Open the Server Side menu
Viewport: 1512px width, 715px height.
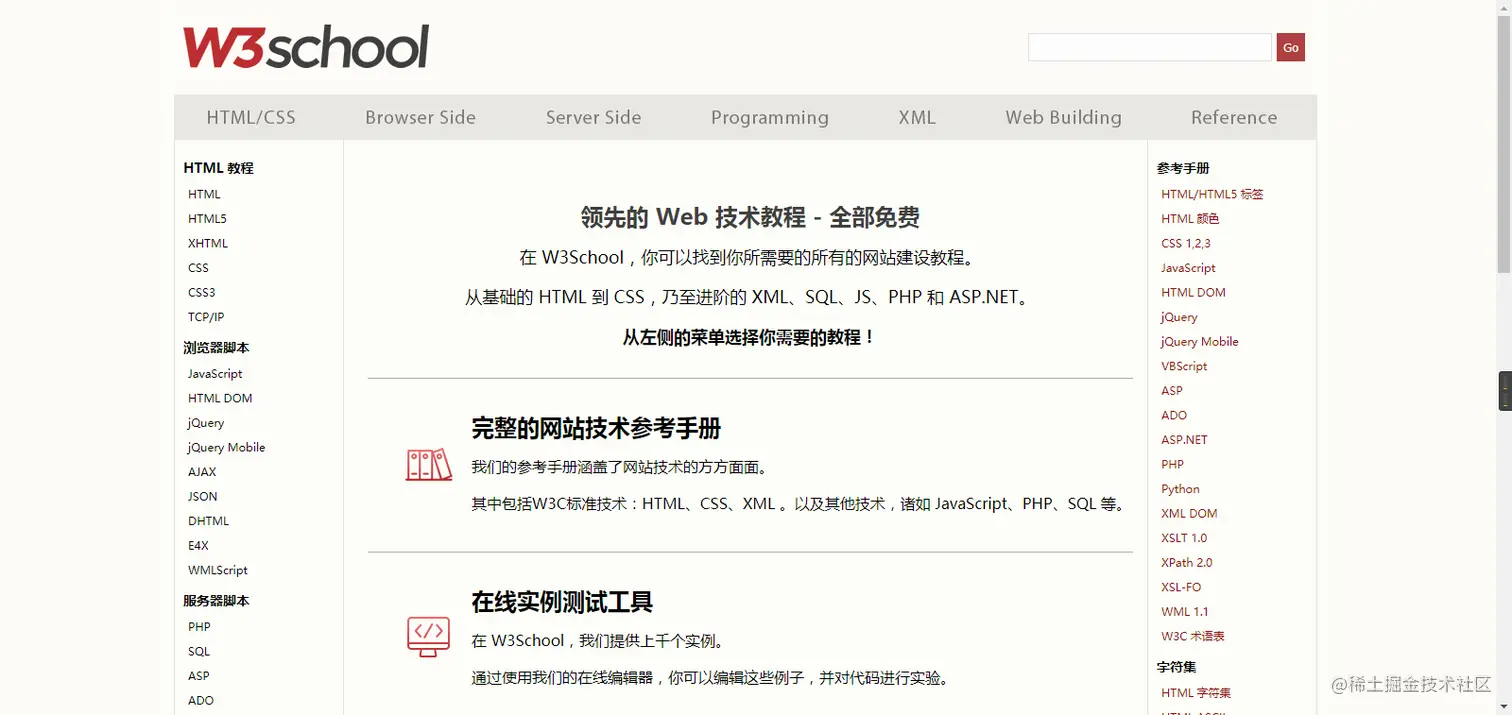(x=593, y=117)
